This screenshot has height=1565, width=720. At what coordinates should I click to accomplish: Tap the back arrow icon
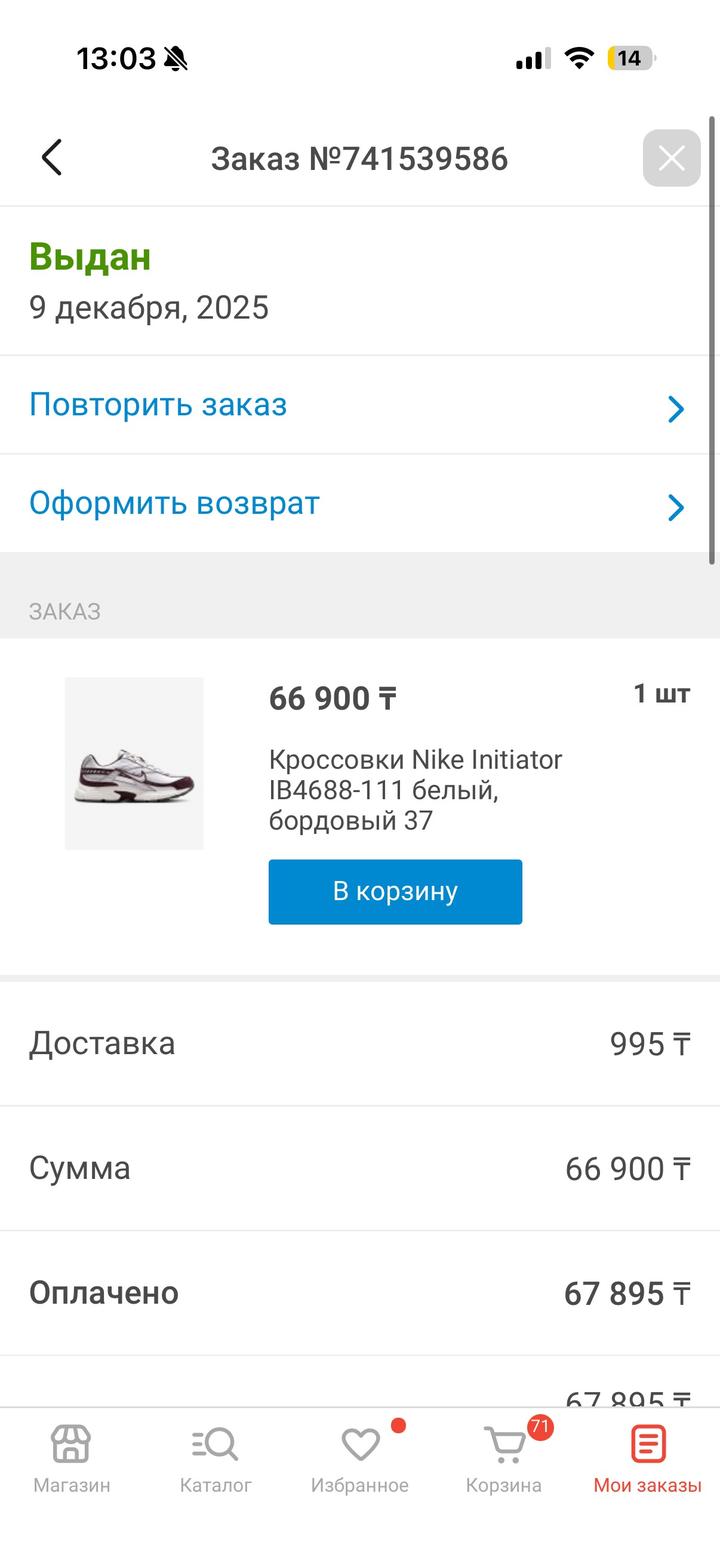click(52, 158)
